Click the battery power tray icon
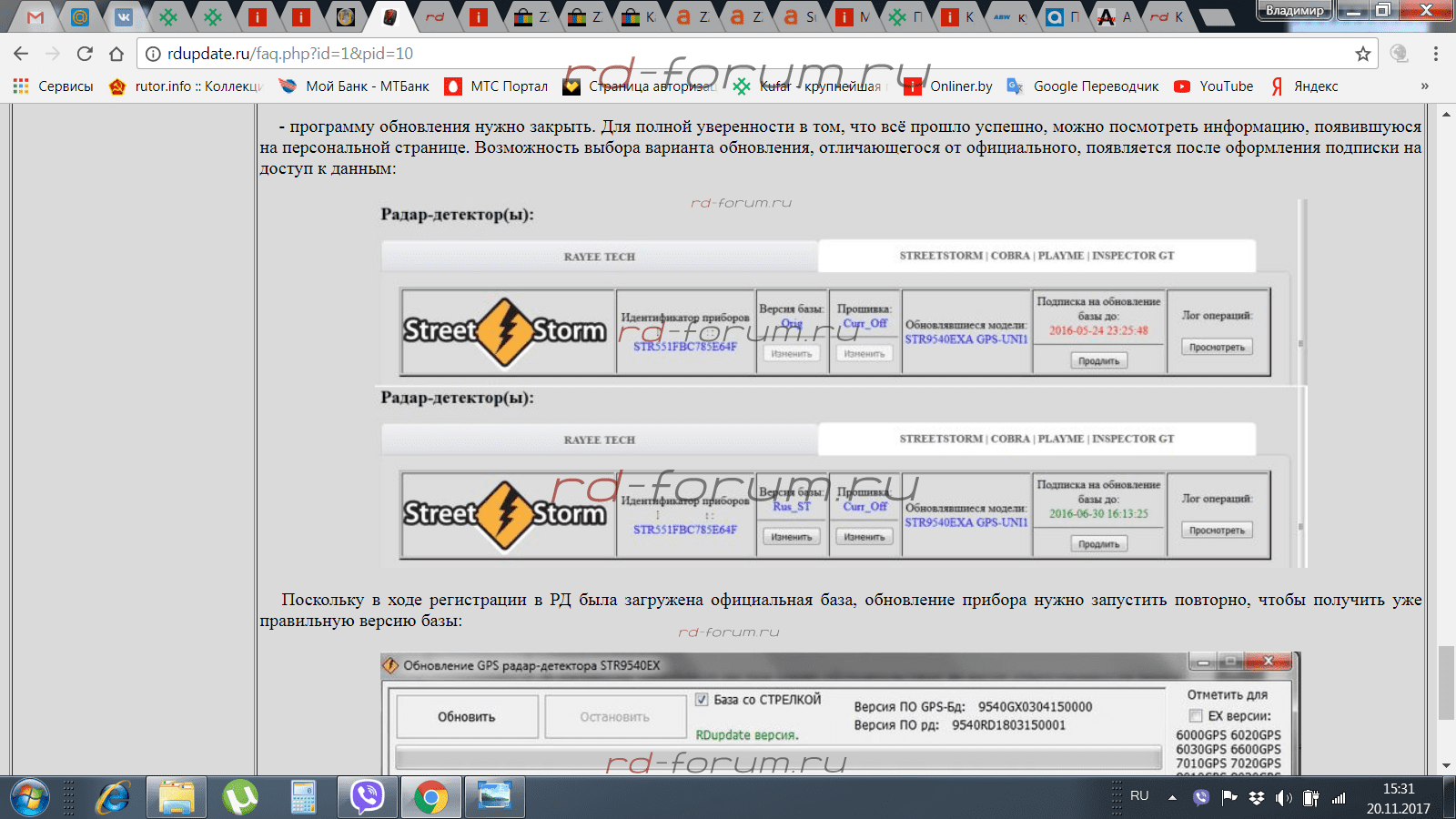Screen dimensions: 1456x819 pyautogui.click(x=1311, y=798)
